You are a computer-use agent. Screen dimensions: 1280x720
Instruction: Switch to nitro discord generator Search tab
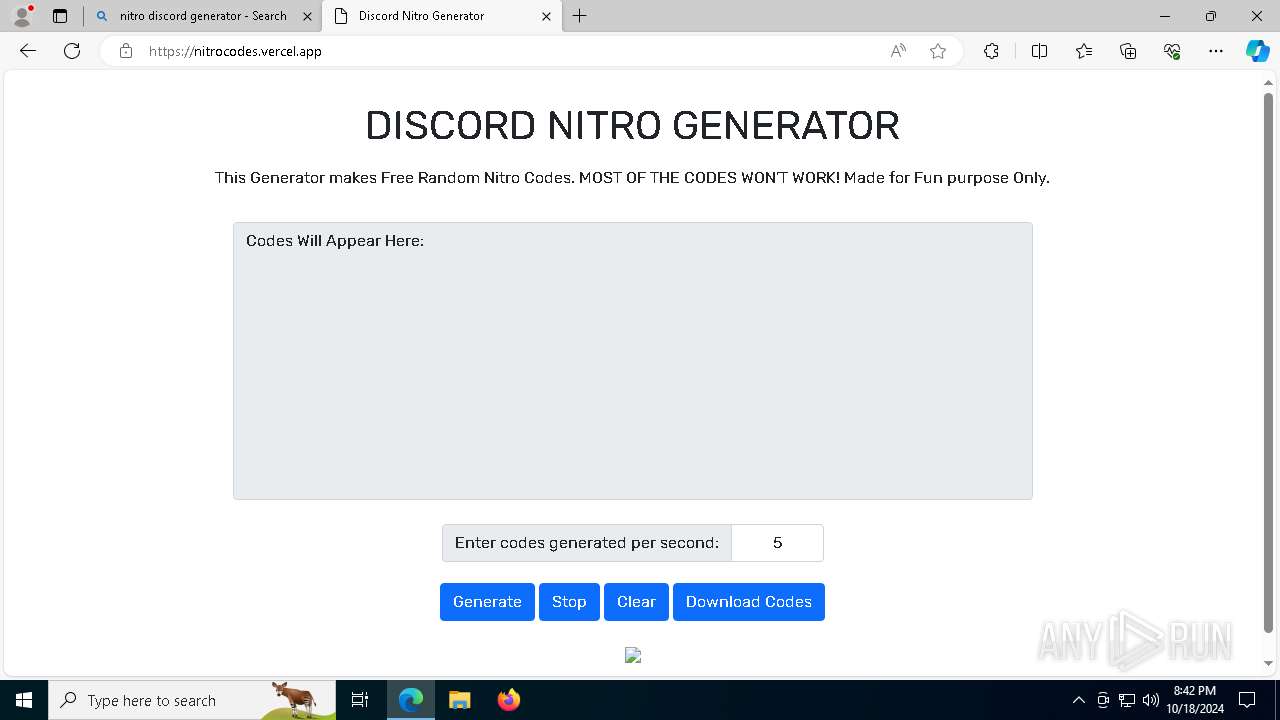point(203,16)
